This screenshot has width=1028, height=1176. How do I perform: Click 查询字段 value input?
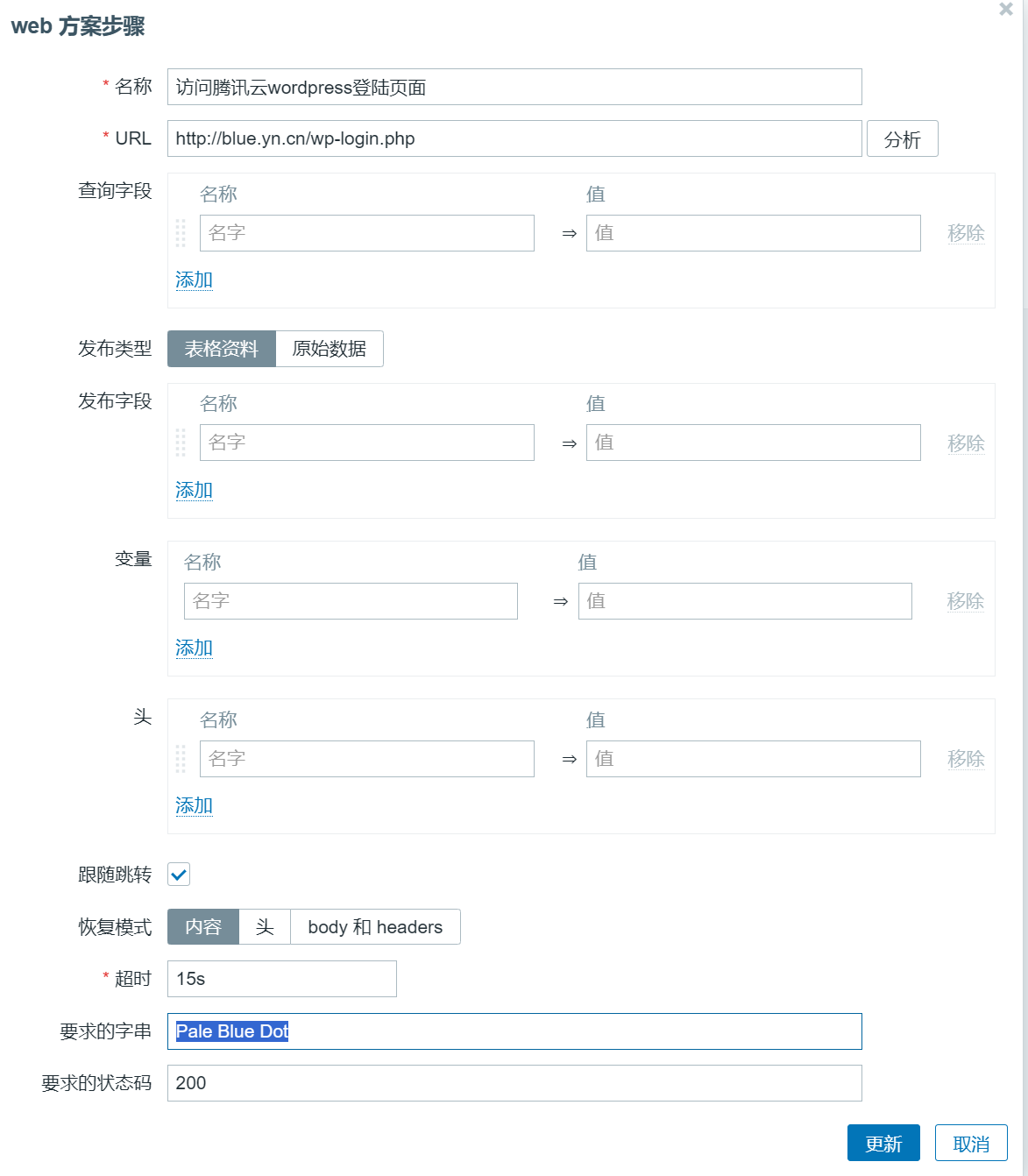[x=753, y=233]
